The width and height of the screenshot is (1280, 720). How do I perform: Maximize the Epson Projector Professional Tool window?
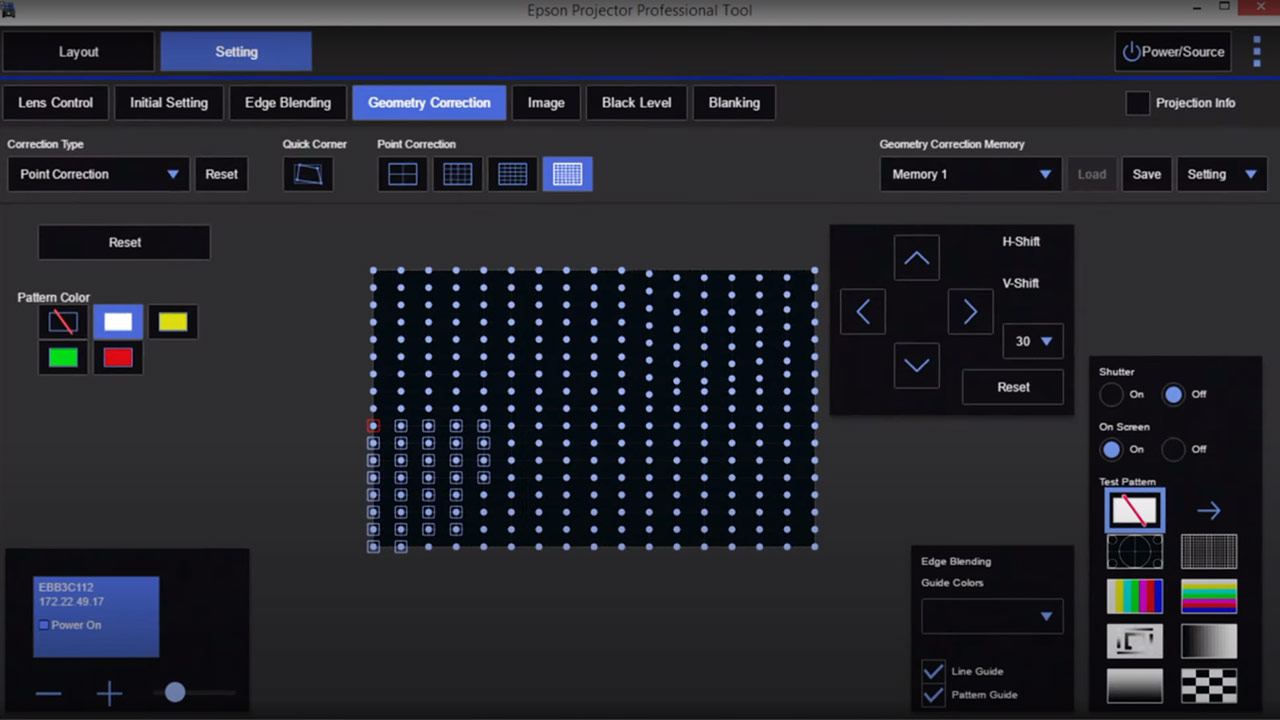click(1225, 7)
